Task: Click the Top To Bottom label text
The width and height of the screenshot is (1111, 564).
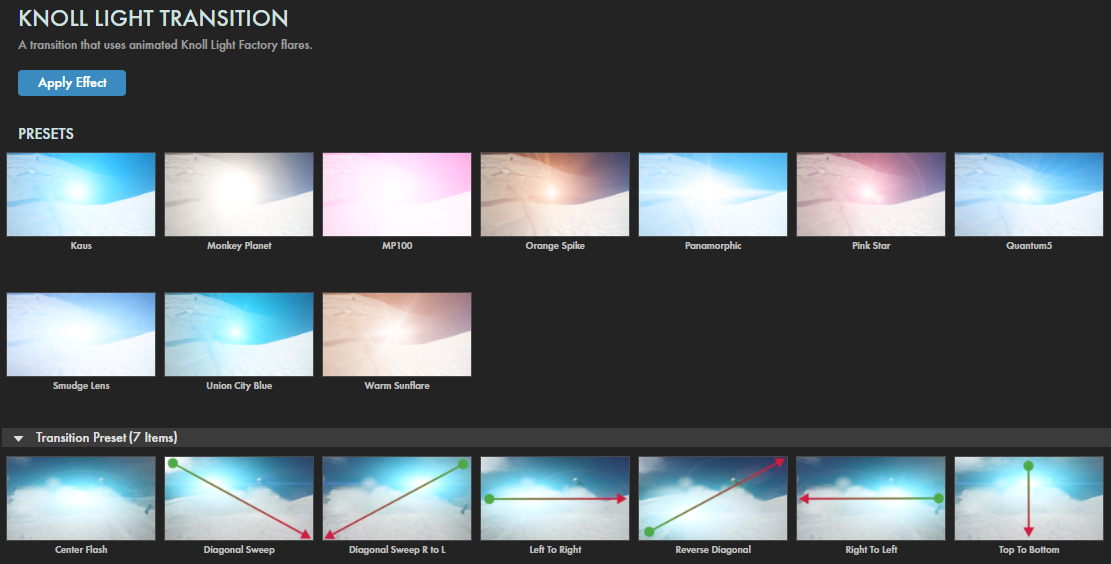Action: point(1029,550)
